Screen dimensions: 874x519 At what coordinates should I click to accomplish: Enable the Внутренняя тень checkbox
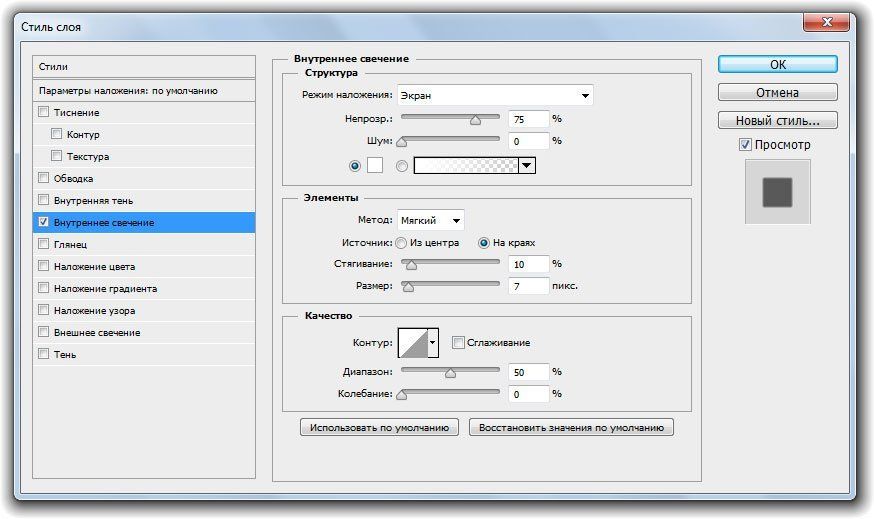coord(43,200)
